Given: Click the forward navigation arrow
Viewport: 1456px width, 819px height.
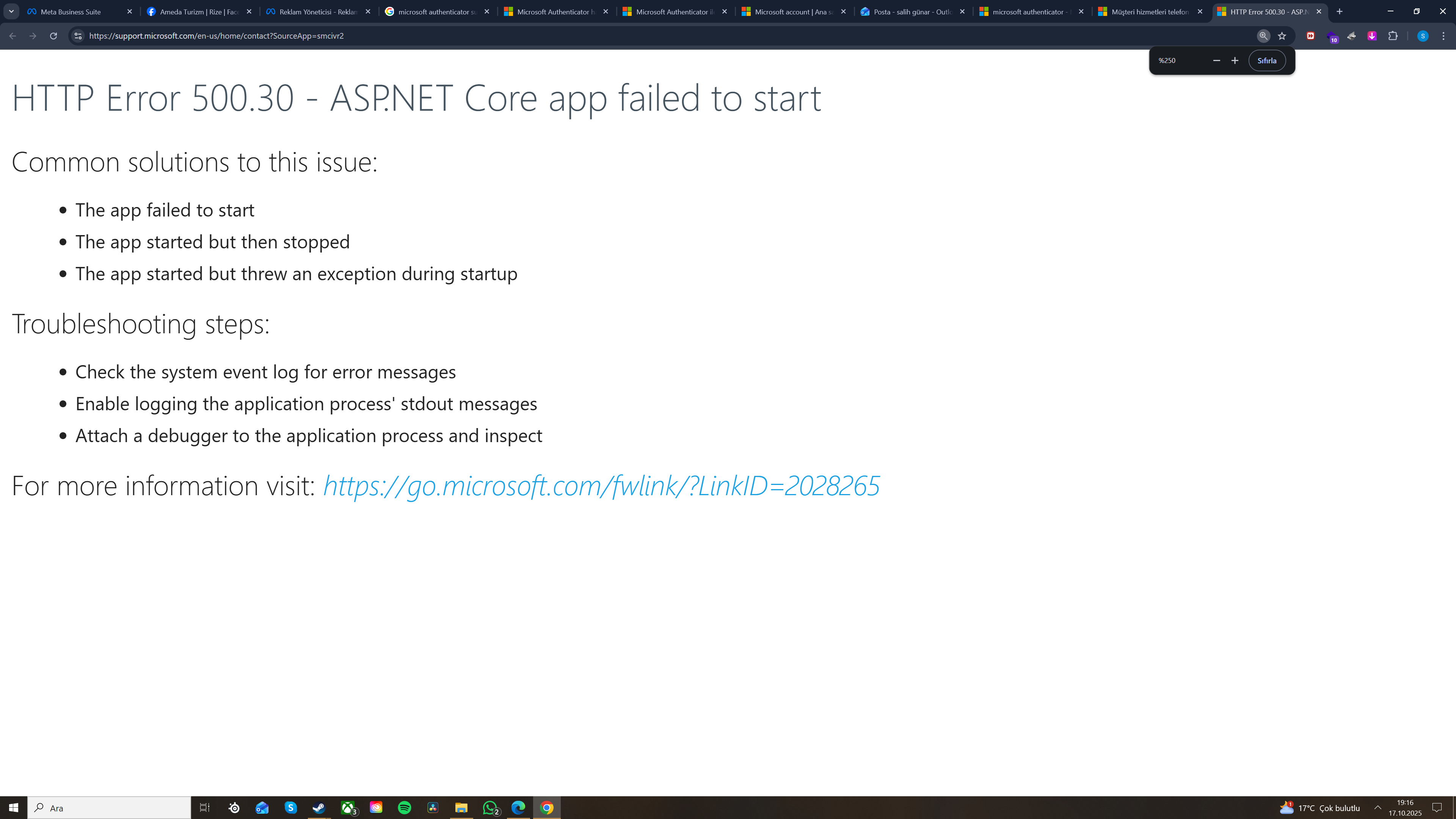Looking at the screenshot, I should 33,36.
